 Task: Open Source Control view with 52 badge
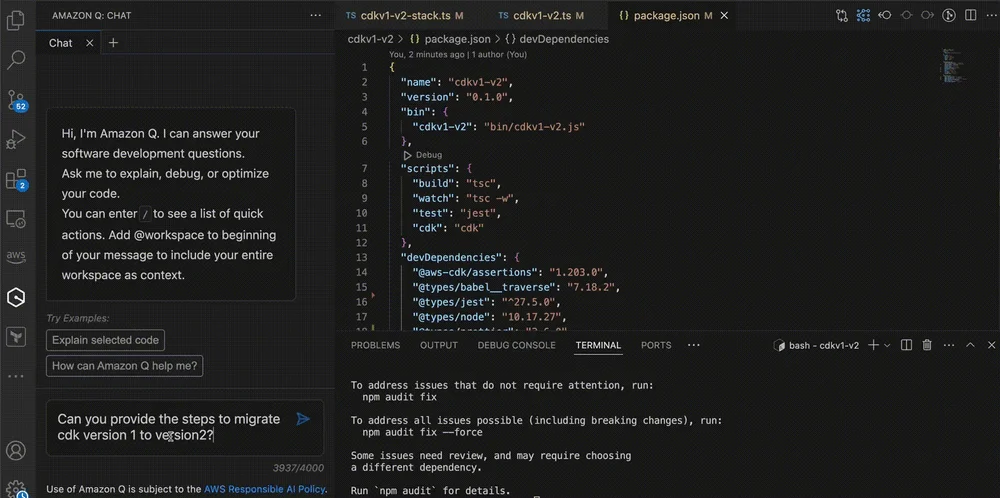pyautogui.click(x=16, y=100)
